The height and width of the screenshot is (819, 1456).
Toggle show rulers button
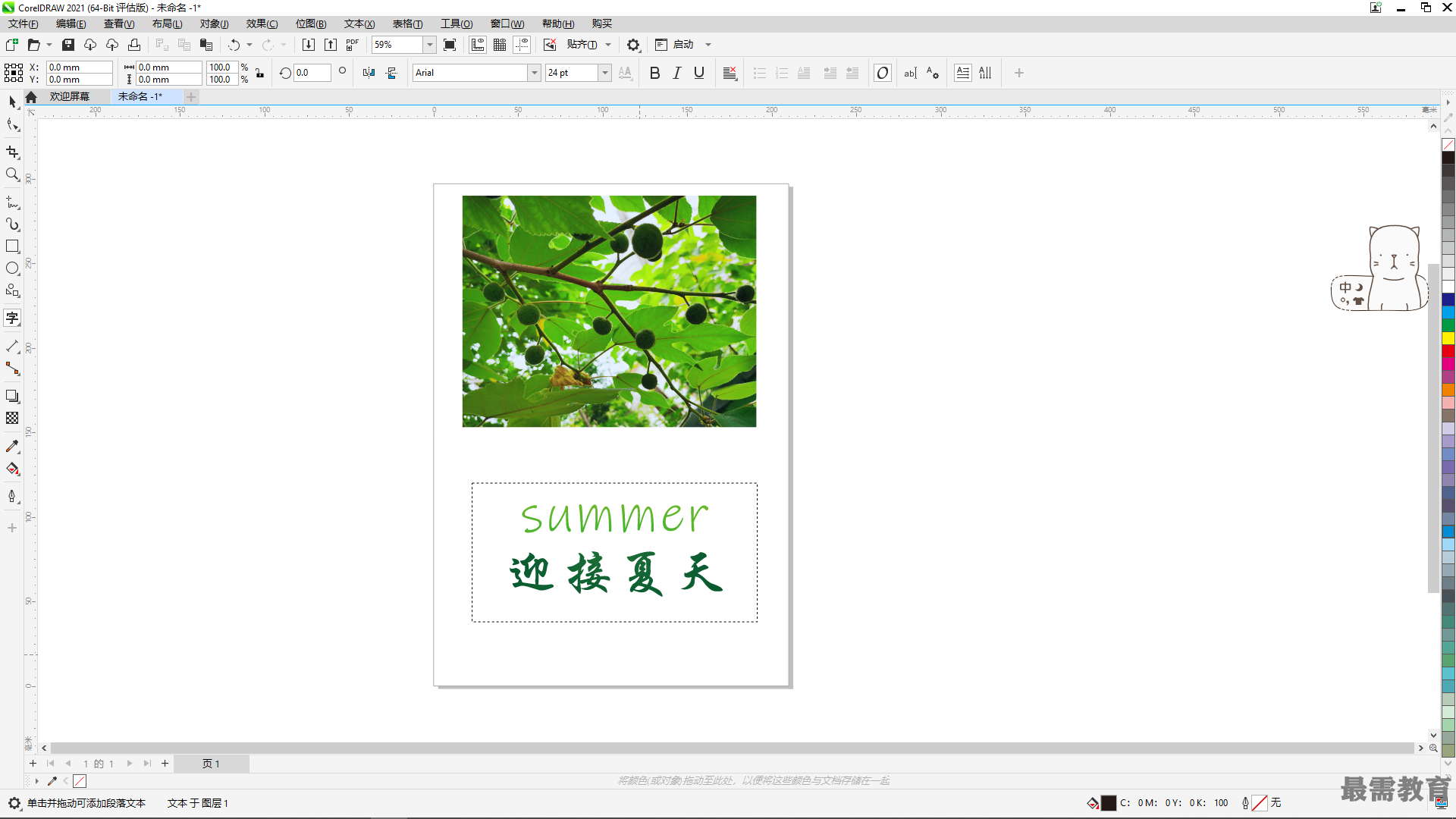point(478,45)
